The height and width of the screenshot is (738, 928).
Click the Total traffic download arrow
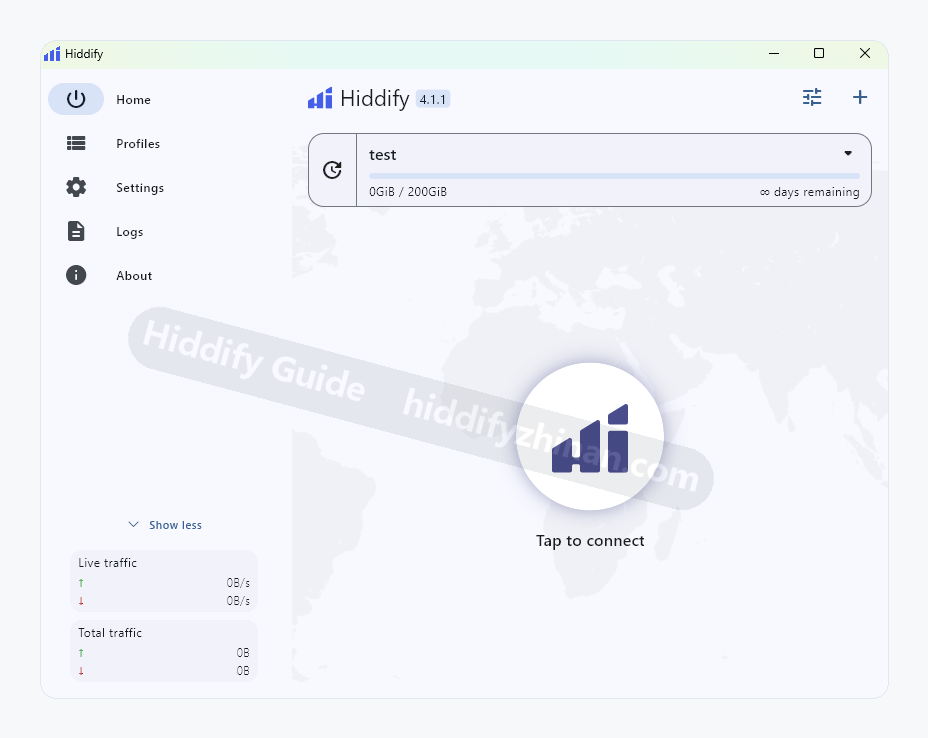point(81,671)
